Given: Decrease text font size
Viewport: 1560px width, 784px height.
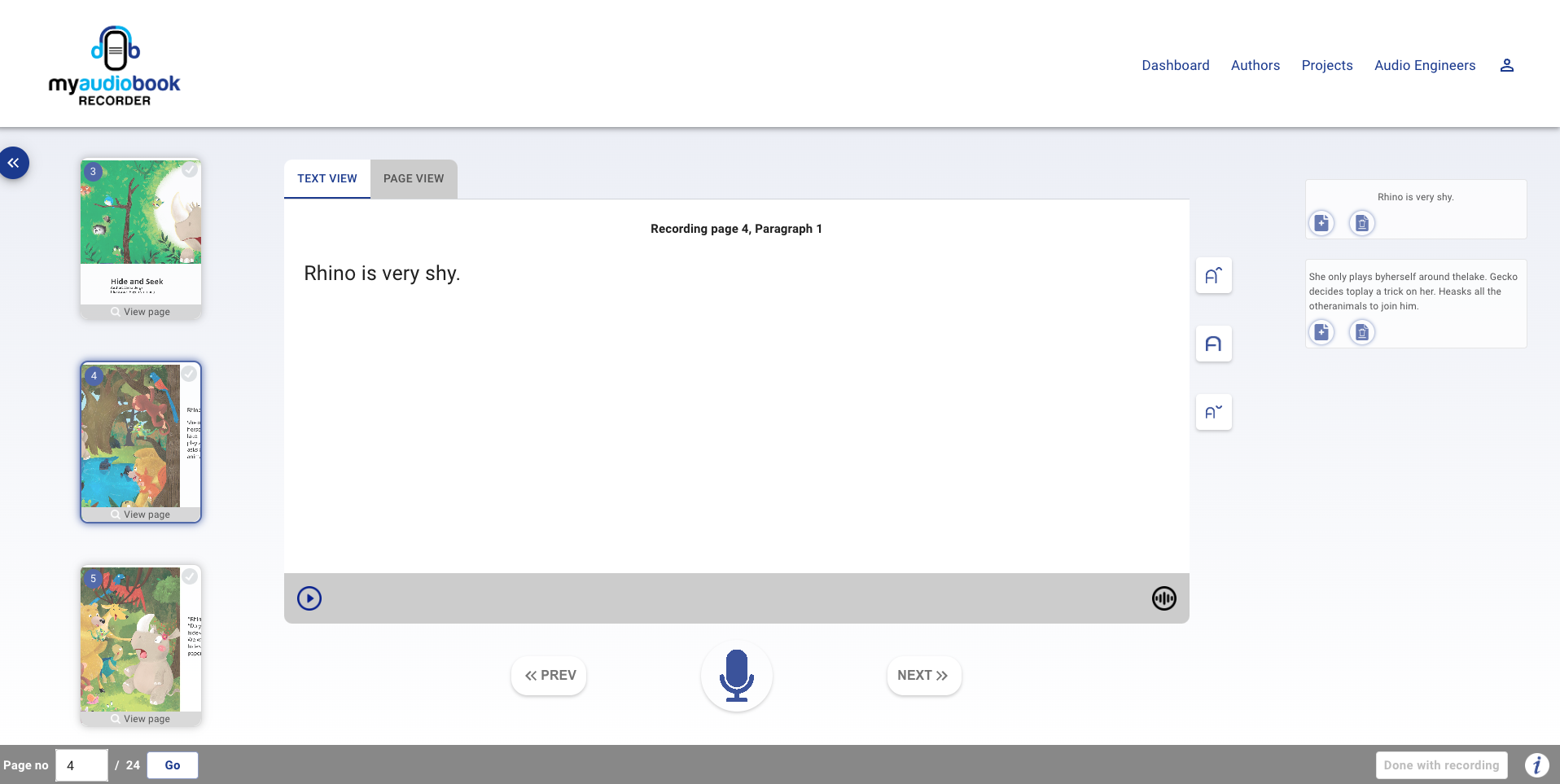Looking at the screenshot, I should click(x=1213, y=412).
